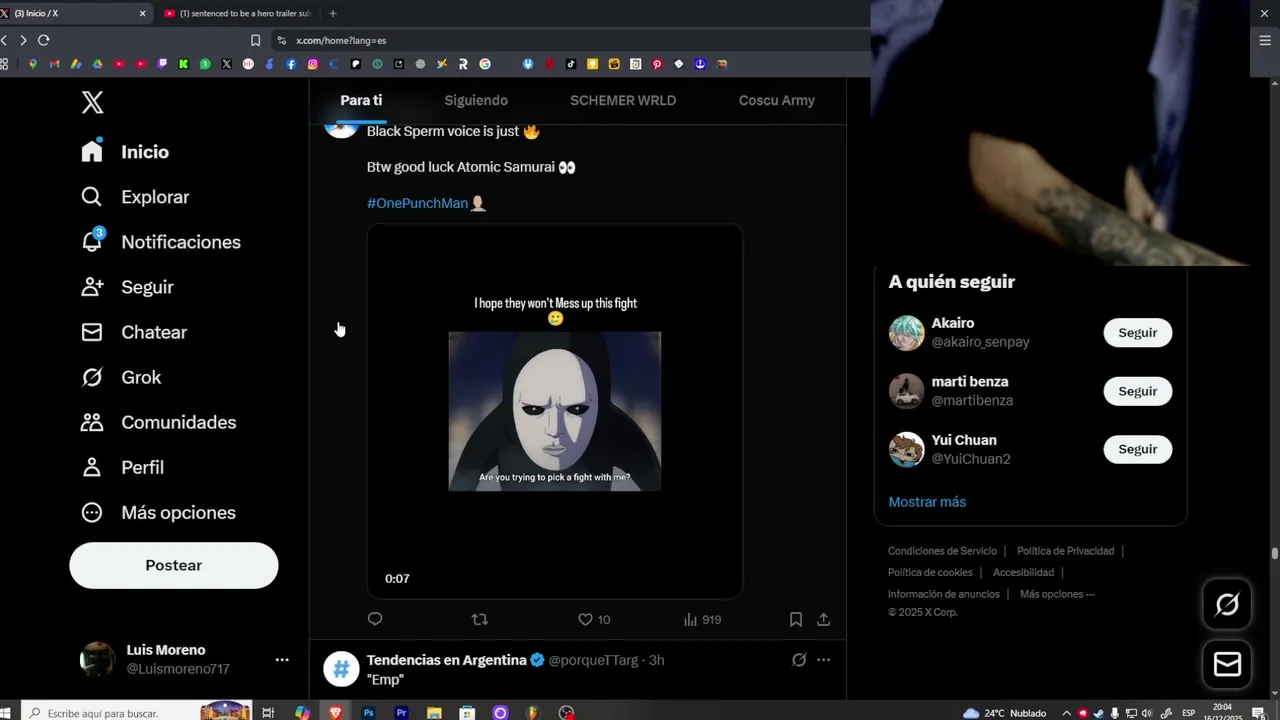Open Akairo profile avatar
The height and width of the screenshot is (720, 1280).
(907, 333)
